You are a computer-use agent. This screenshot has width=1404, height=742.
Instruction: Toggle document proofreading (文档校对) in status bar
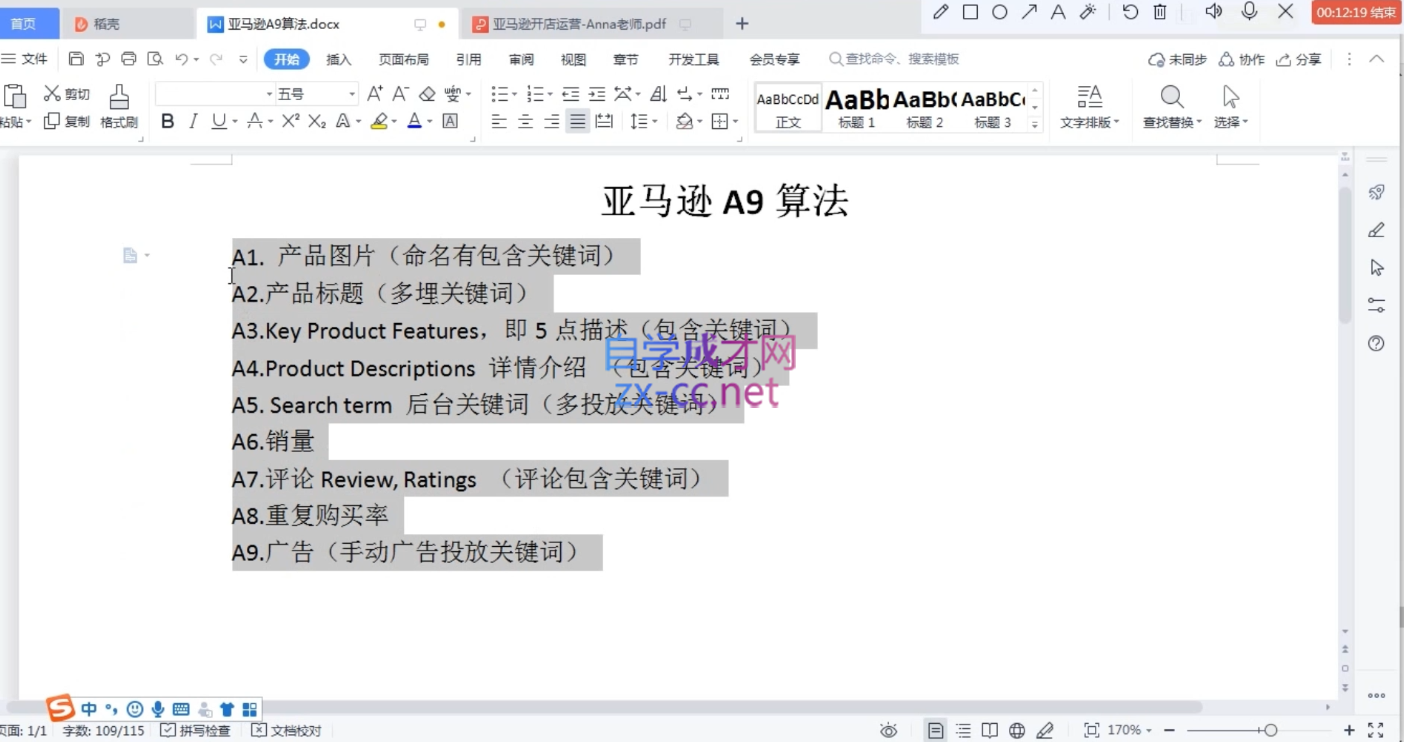click(287, 731)
